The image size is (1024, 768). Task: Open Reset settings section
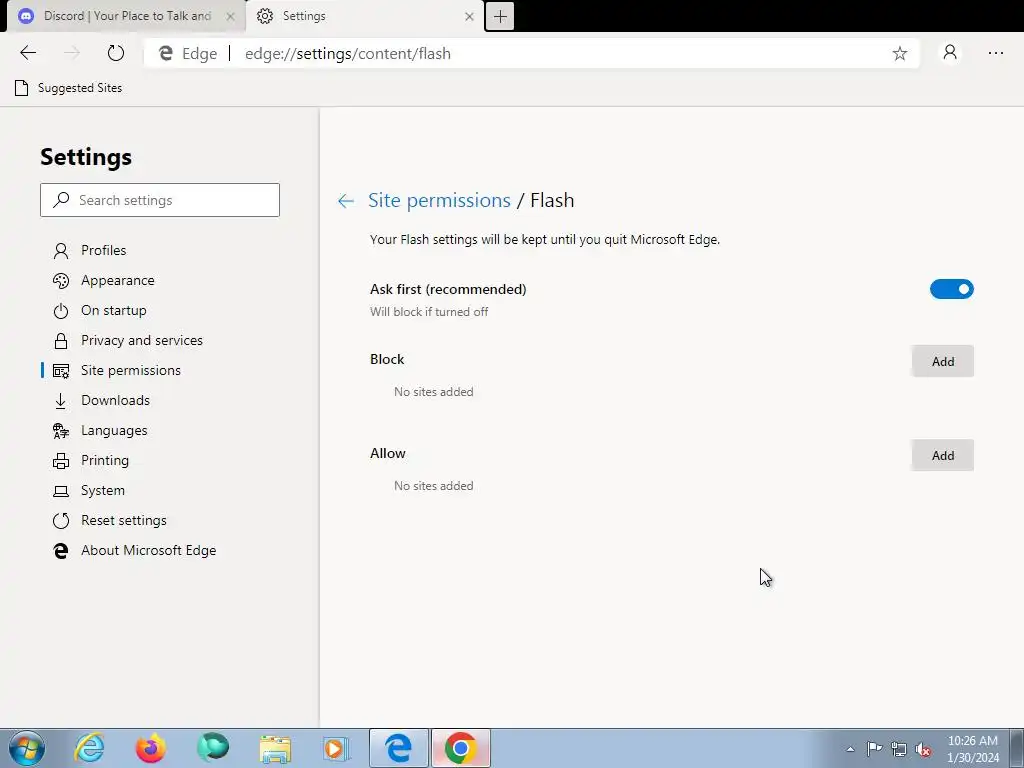point(123,520)
